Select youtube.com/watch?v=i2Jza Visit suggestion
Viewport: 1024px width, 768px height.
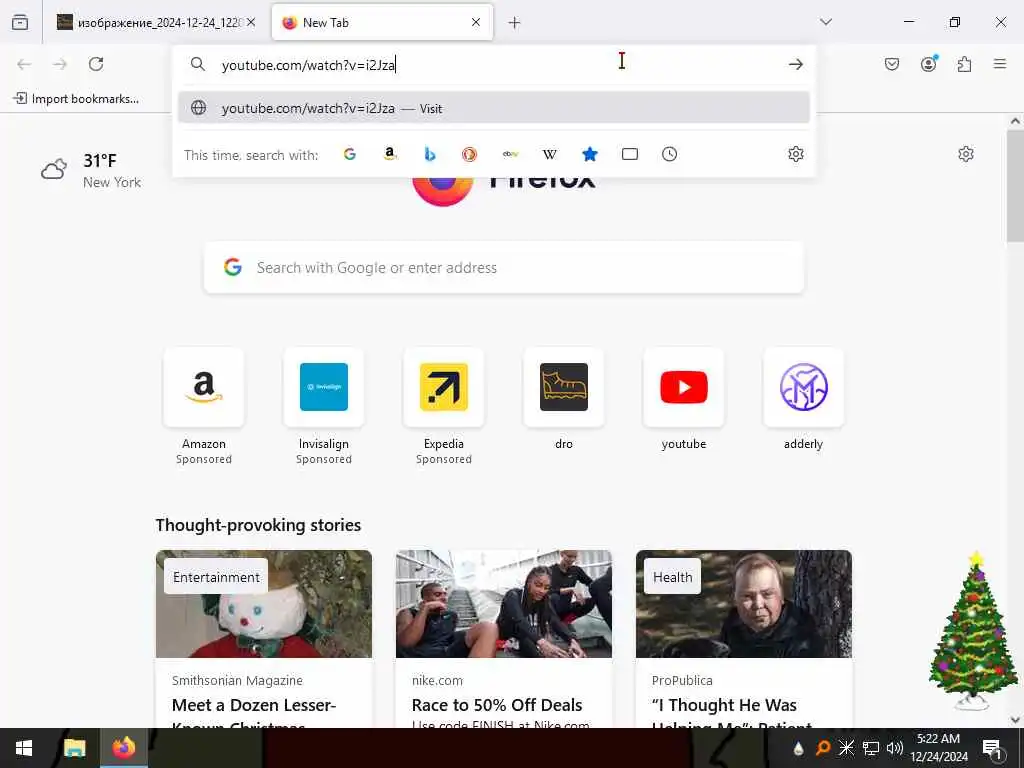tap(494, 108)
